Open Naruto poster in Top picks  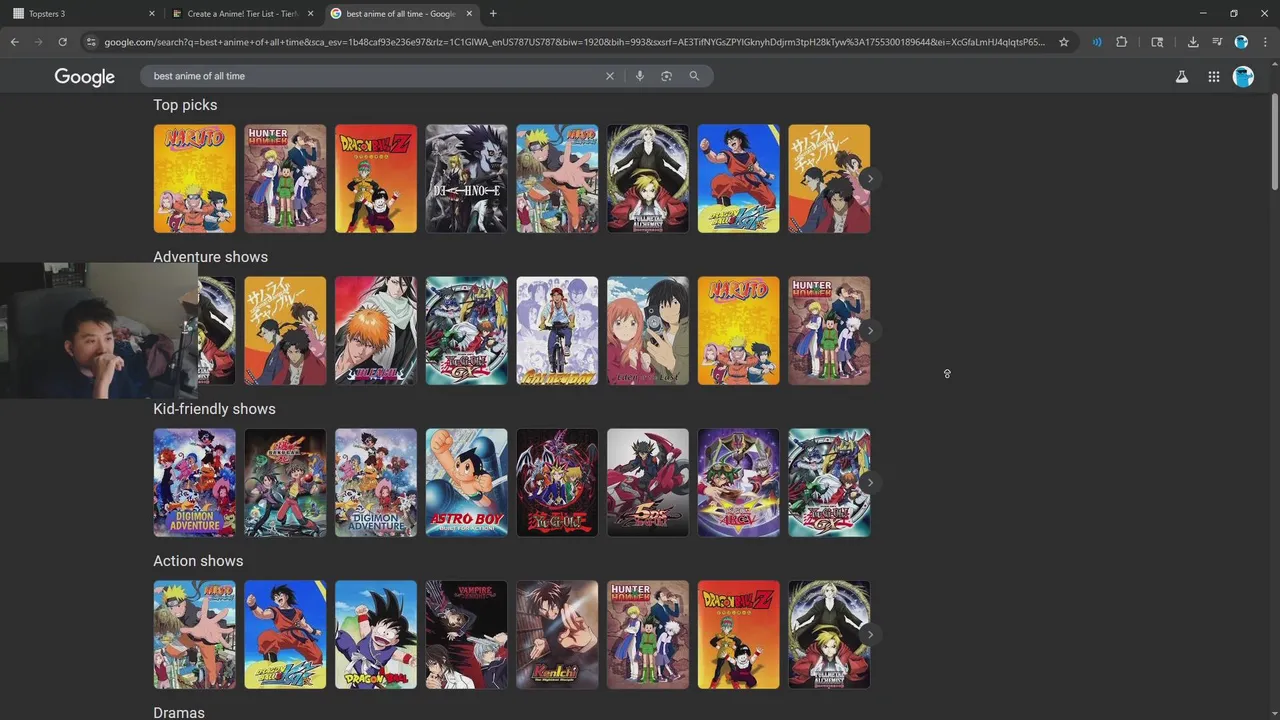[195, 179]
